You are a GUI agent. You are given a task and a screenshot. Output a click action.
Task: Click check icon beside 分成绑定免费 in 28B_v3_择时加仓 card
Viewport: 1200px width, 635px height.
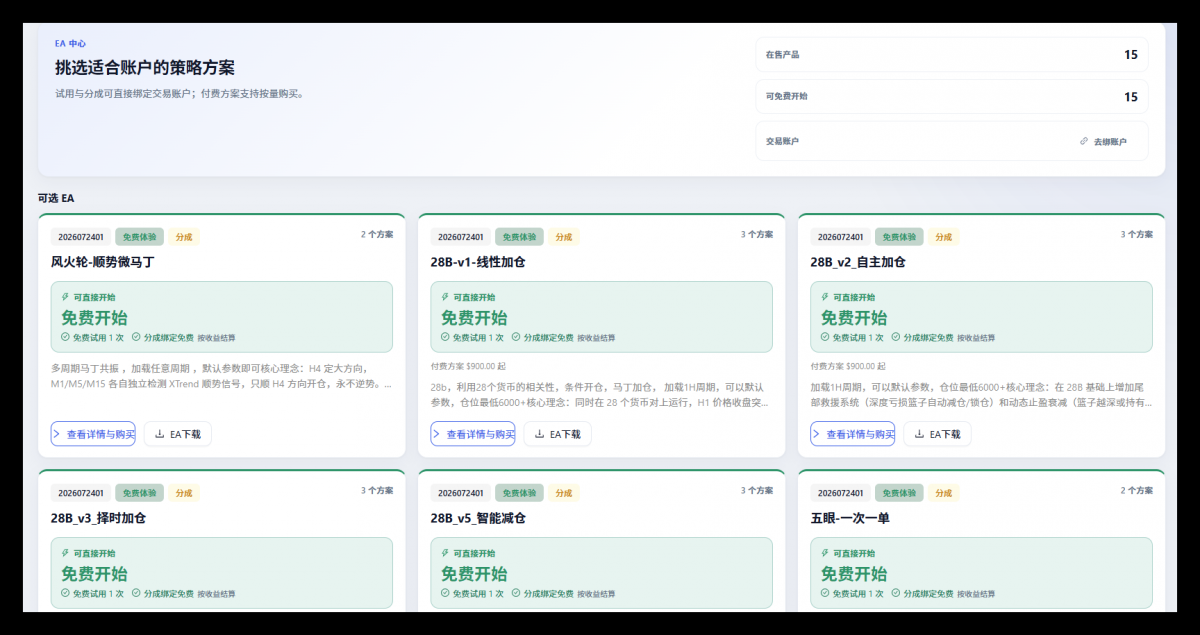click(136, 593)
